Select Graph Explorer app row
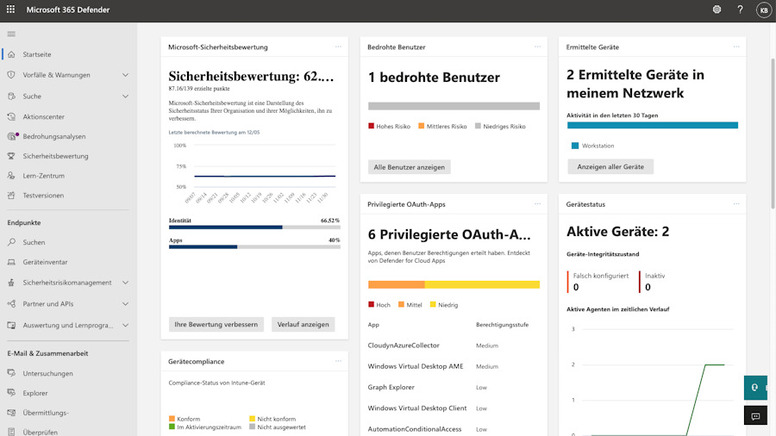Screen dimensions: 776x436 click(x=454, y=387)
